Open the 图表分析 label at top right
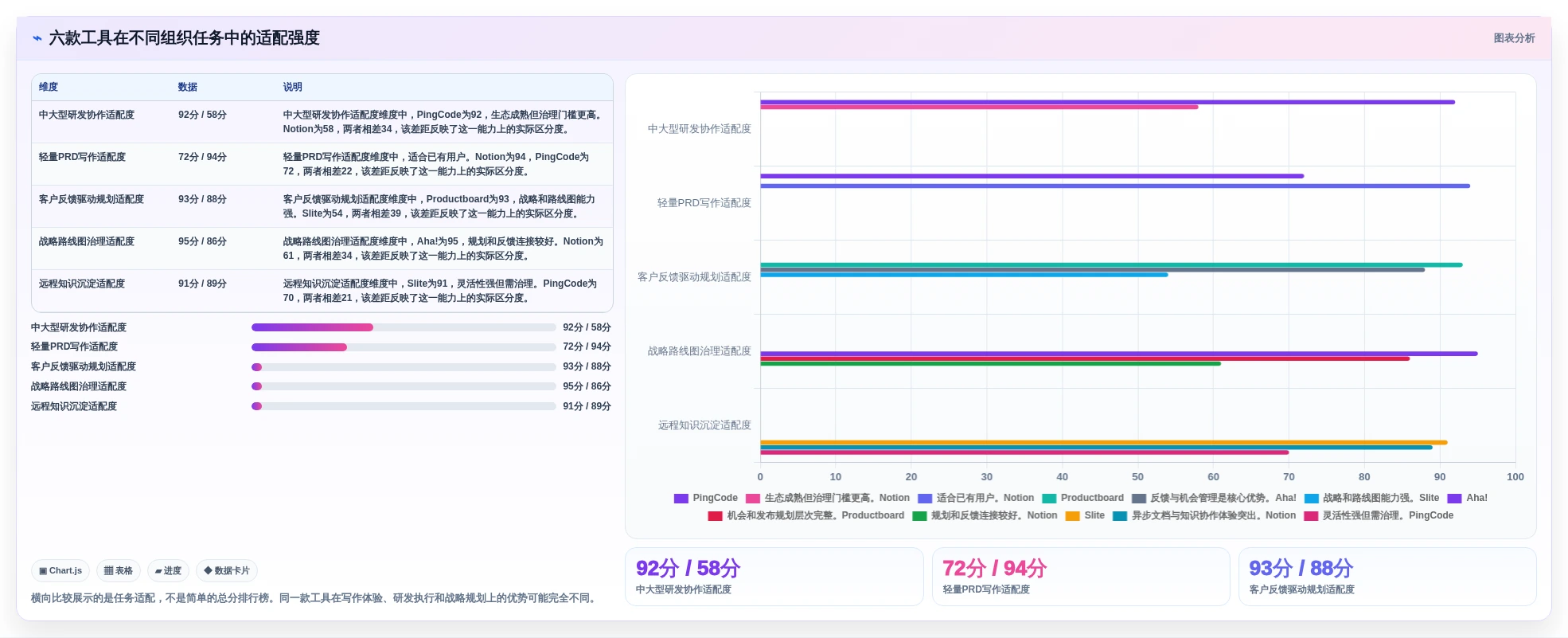 click(1514, 38)
